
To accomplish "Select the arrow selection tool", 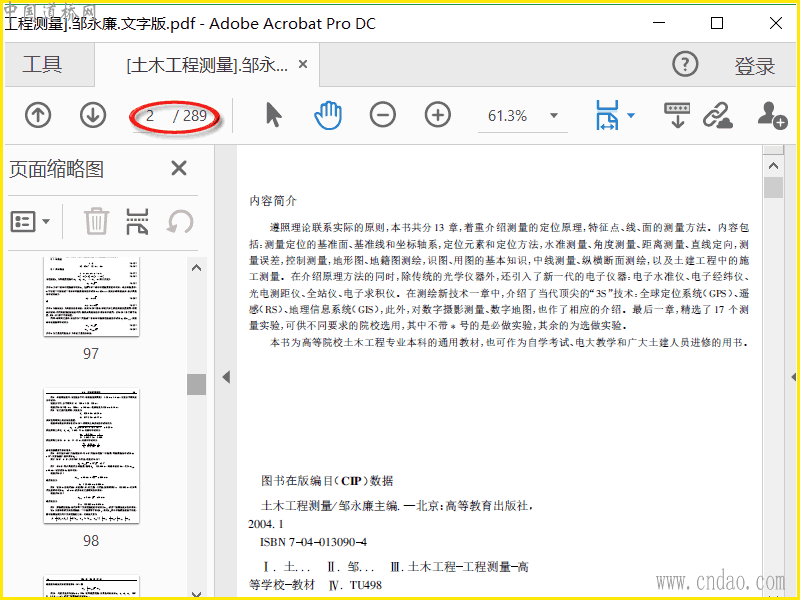I will (273, 114).
